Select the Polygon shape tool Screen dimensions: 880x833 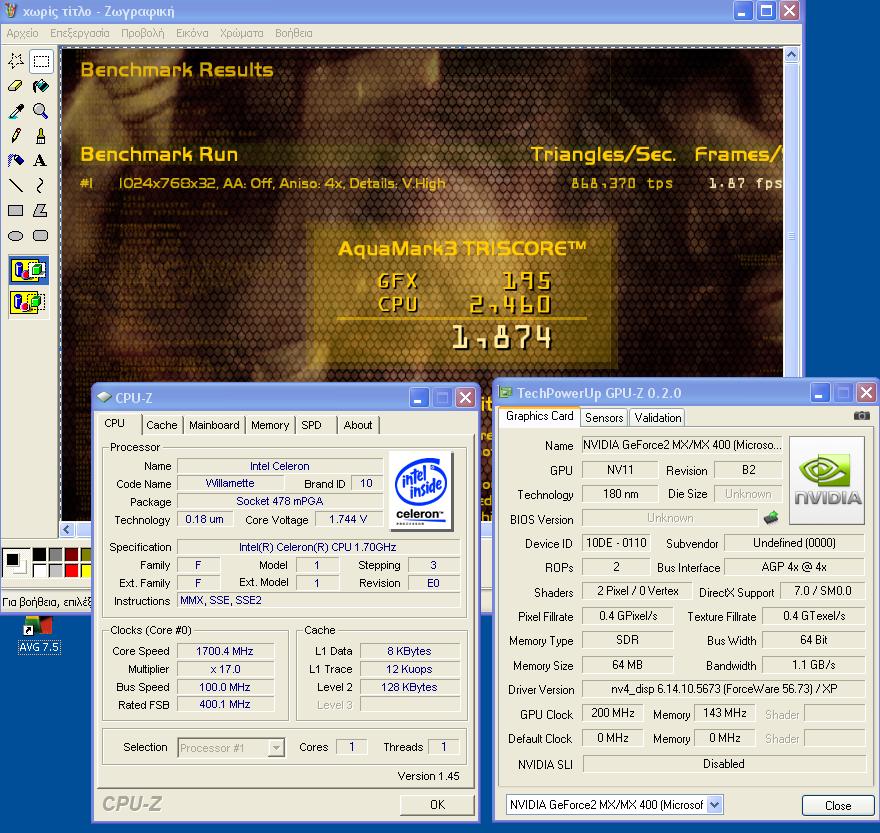point(41,210)
